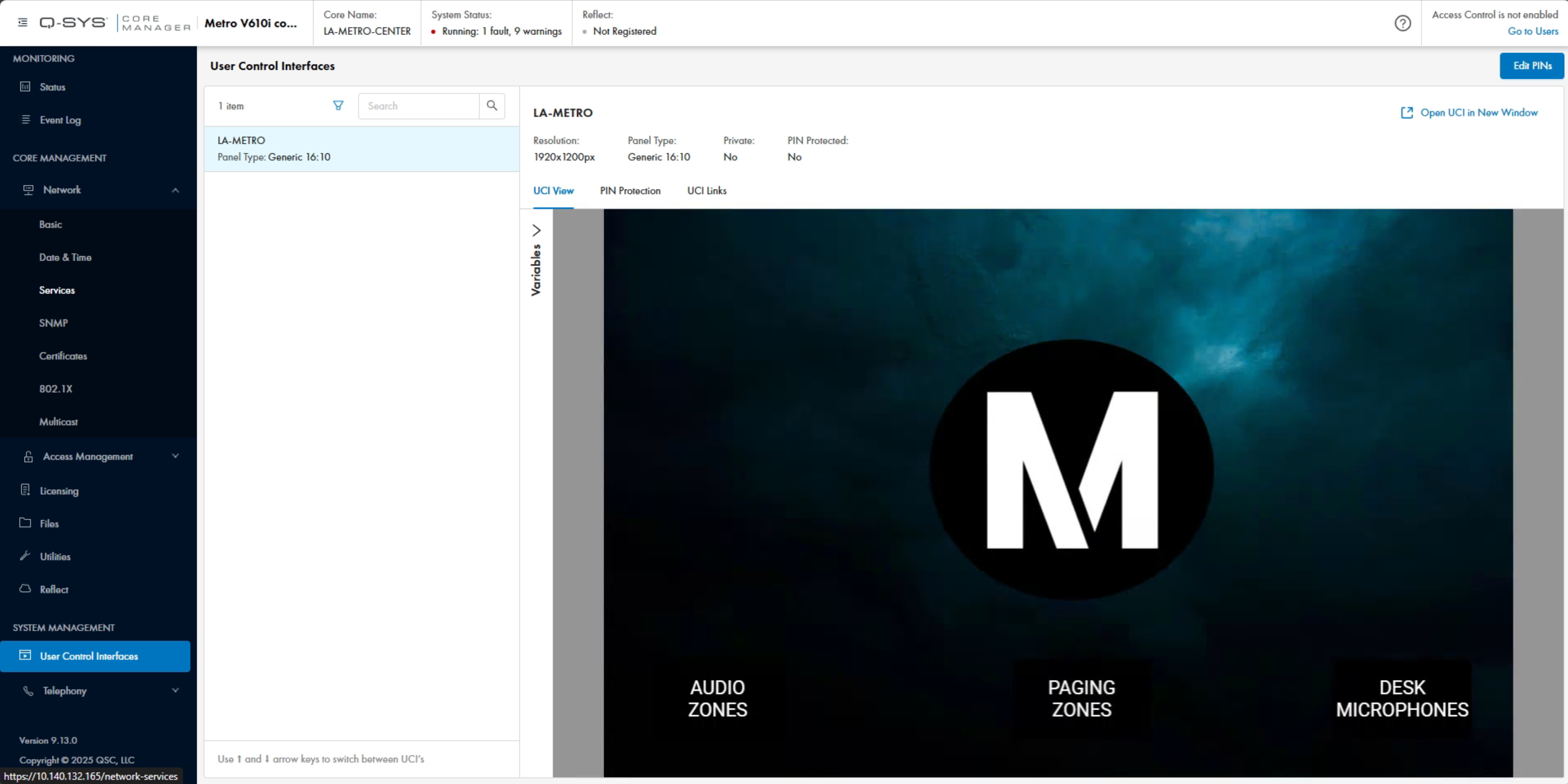Click the Edit PINs button
Viewport: 1568px width, 784px height.
click(1531, 66)
